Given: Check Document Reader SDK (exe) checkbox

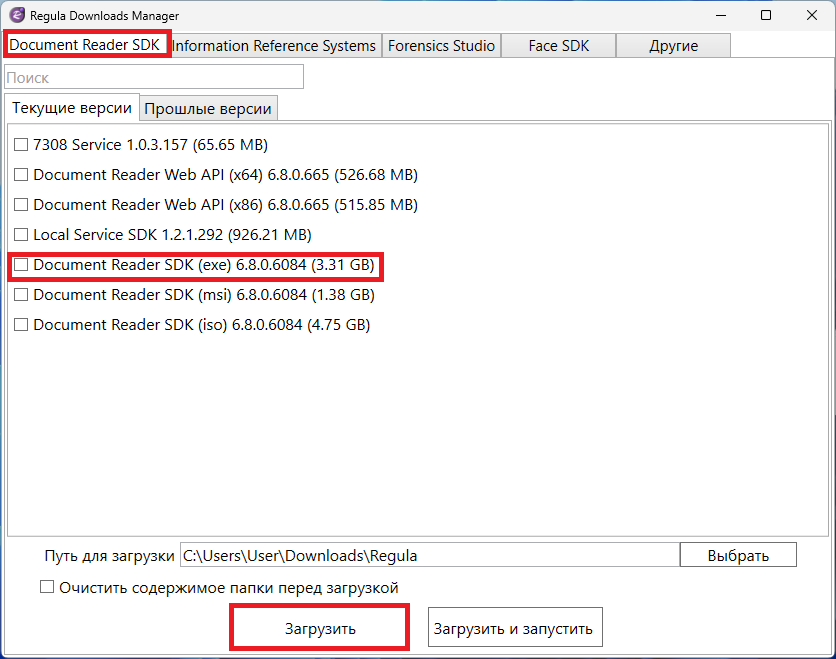Looking at the screenshot, I should click(21, 264).
